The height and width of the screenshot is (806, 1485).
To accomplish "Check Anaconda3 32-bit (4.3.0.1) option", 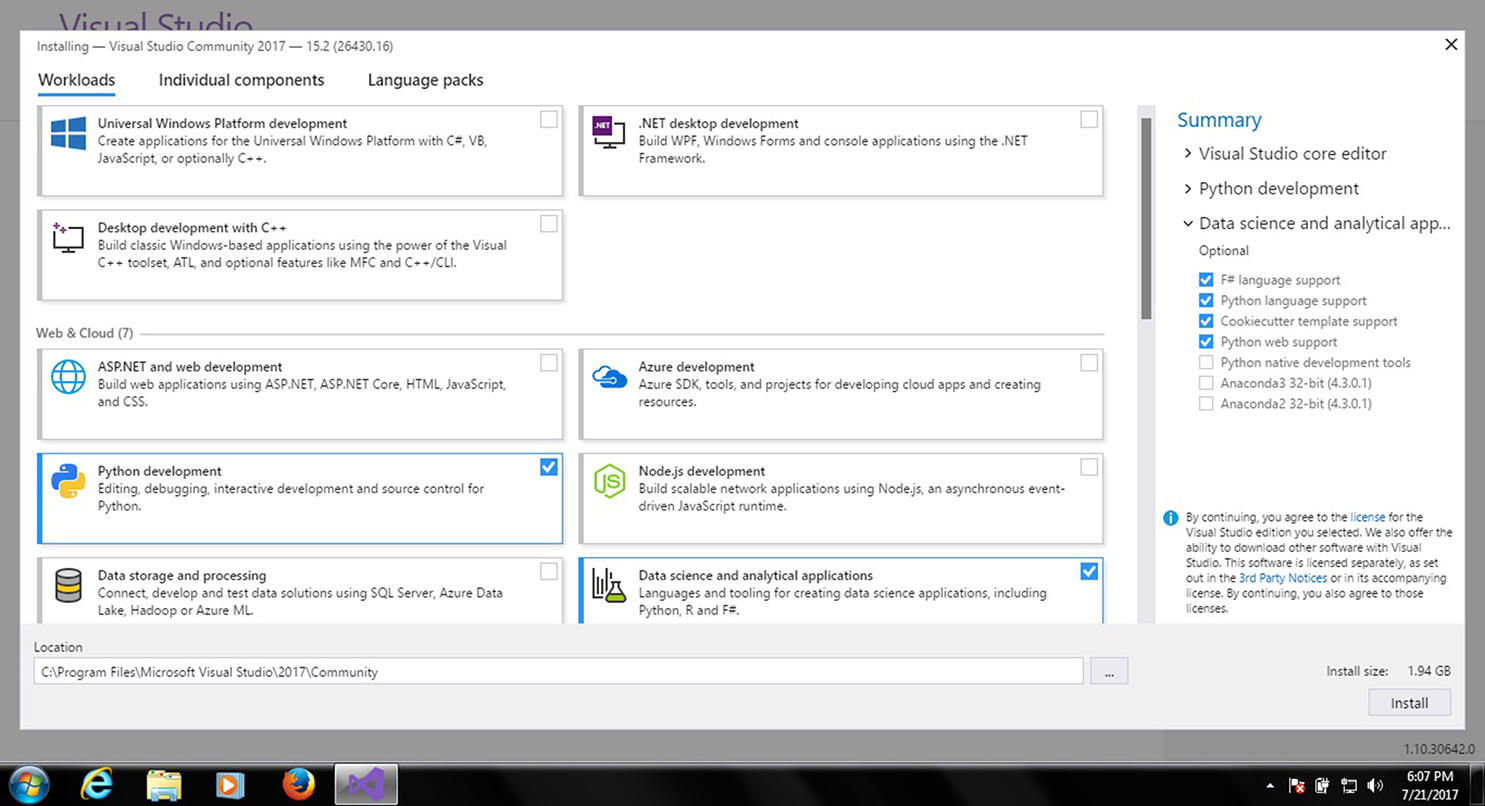I will pyautogui.click(x=1206, y=383).
